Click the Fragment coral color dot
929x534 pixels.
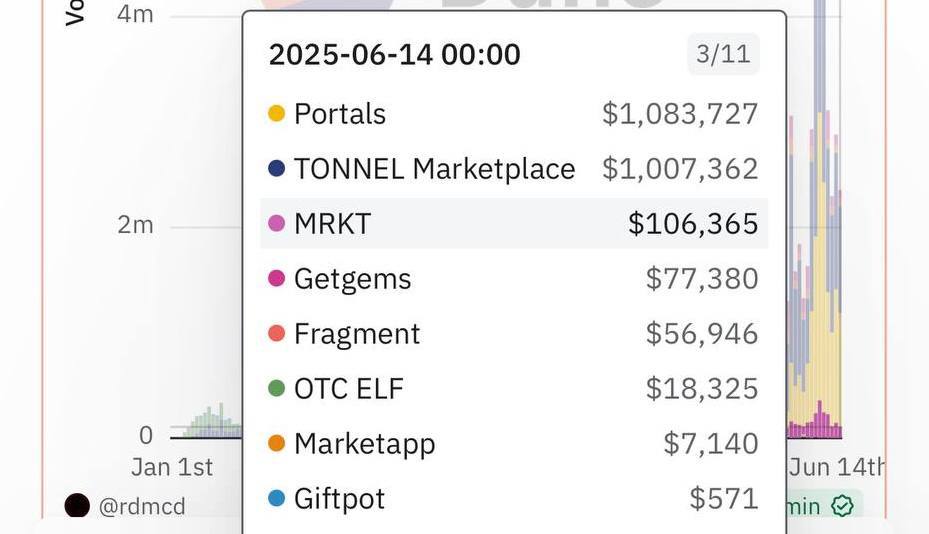coord(277,333)
